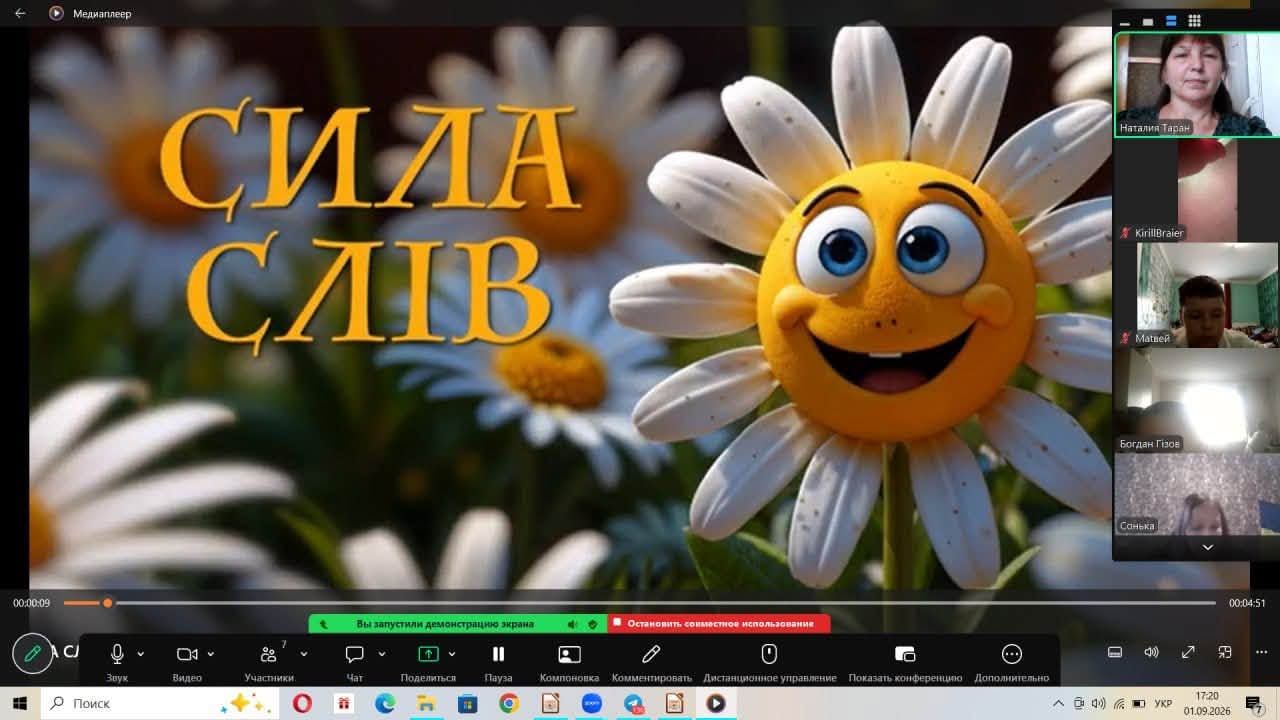The height and width of the screenshot is (720, 1280).
Task: Open Google Chrome from the taskbar
Action: pos(509,703)
